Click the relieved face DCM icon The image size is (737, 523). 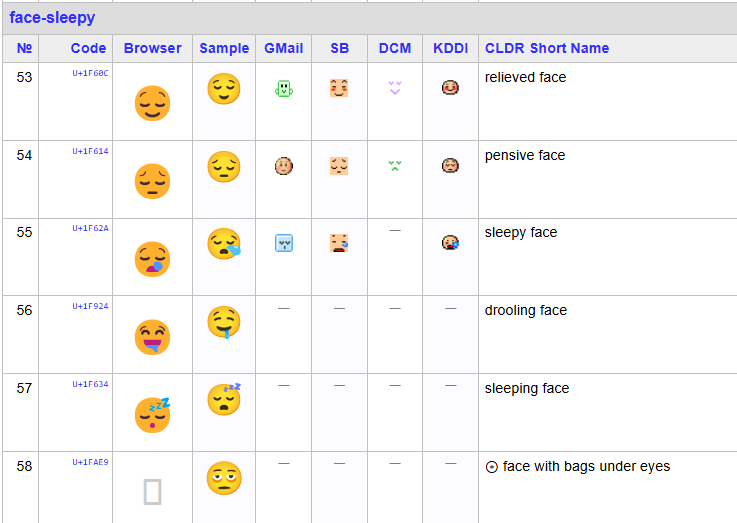394,88
